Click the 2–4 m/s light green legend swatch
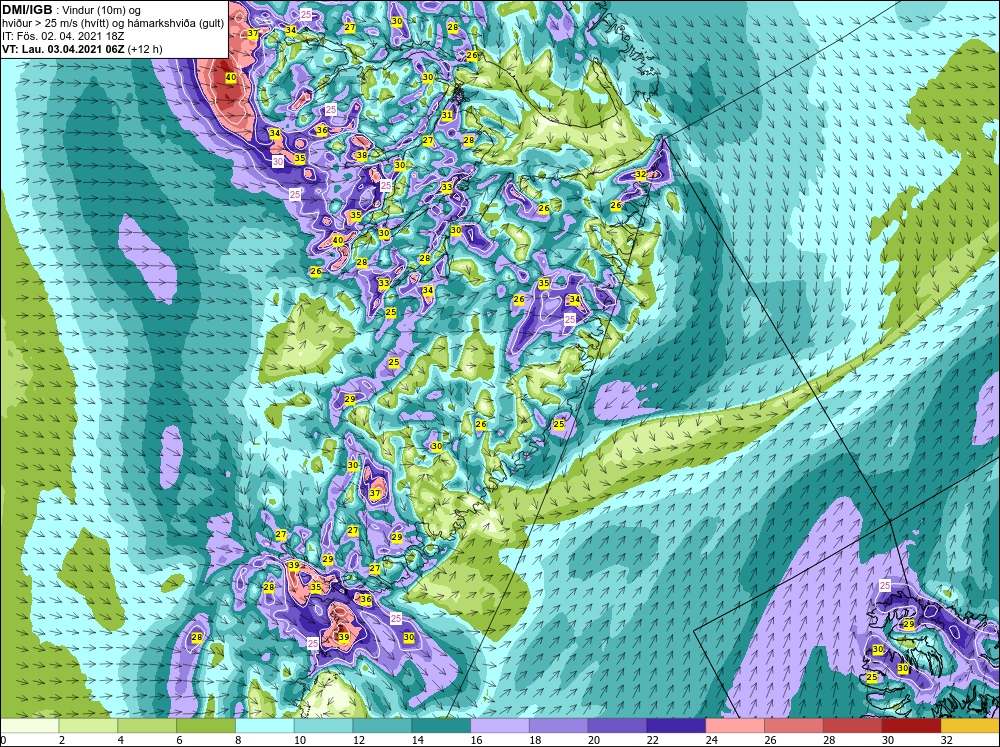Image resolution: width=1000 pixels, height=747 pixels. tap(88, 726)
